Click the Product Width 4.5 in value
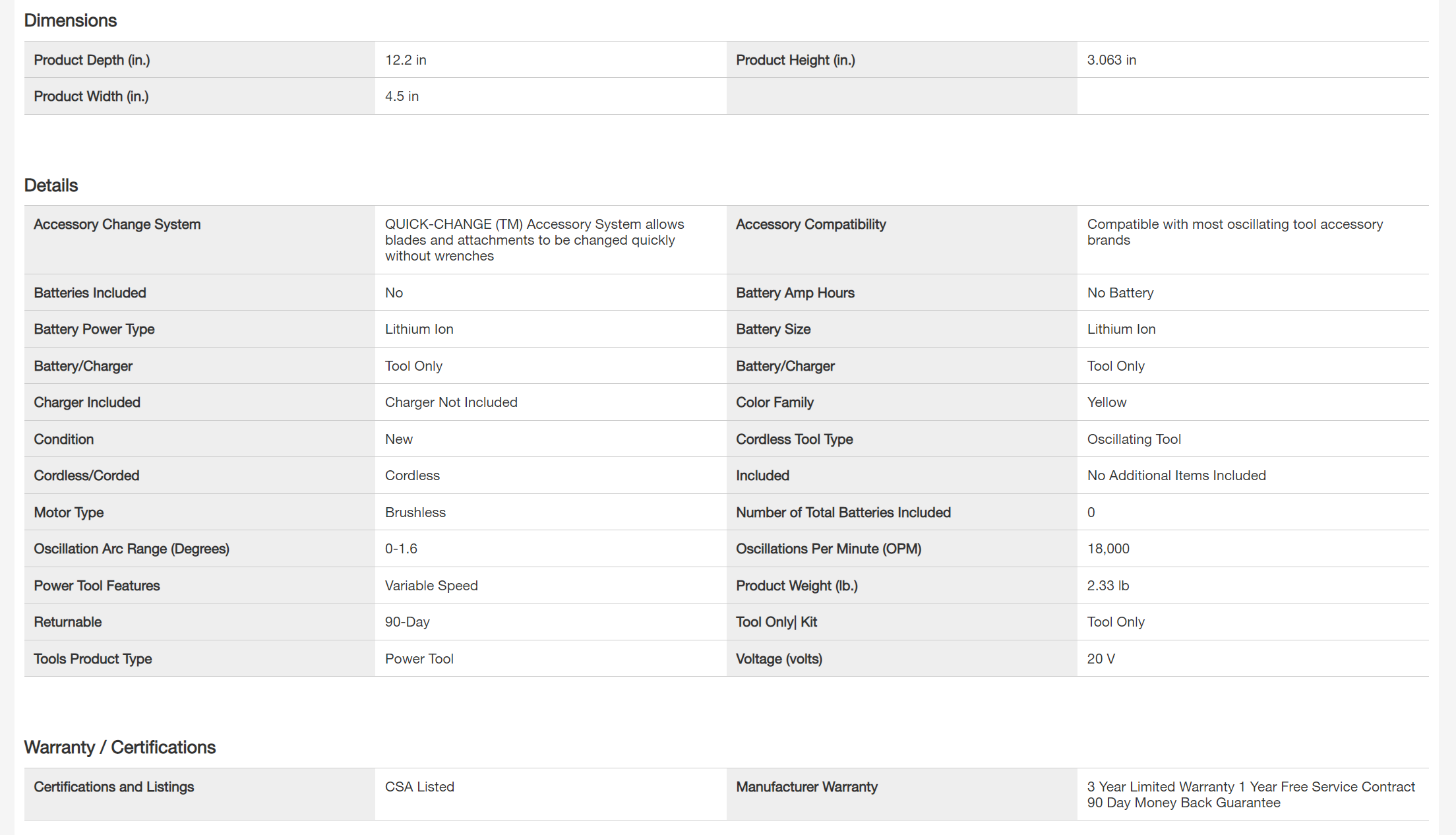This screenshot has width=1456, height=835. point(402,96)
